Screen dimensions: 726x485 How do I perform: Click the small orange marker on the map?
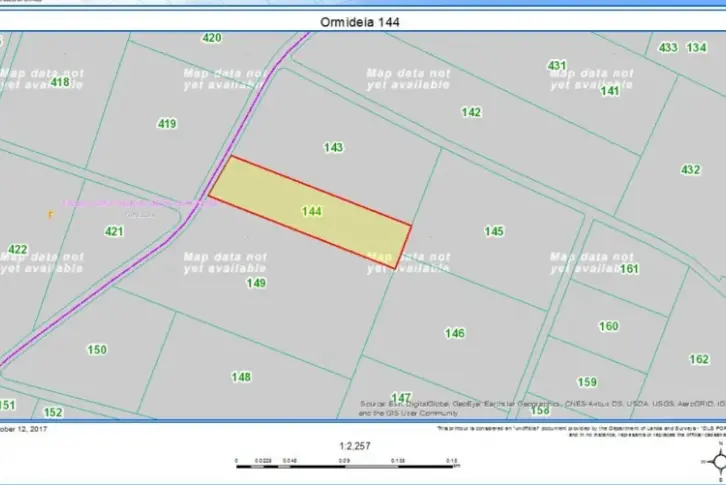(x=51, y=212)
